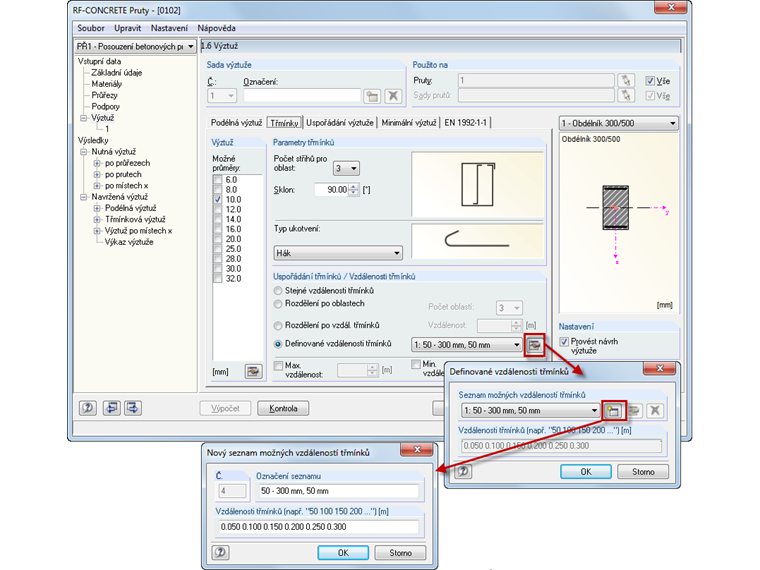760x570 pixels.
Task: Click Storno in Definované vzdálenosti dialog
Action: point(643,472)
